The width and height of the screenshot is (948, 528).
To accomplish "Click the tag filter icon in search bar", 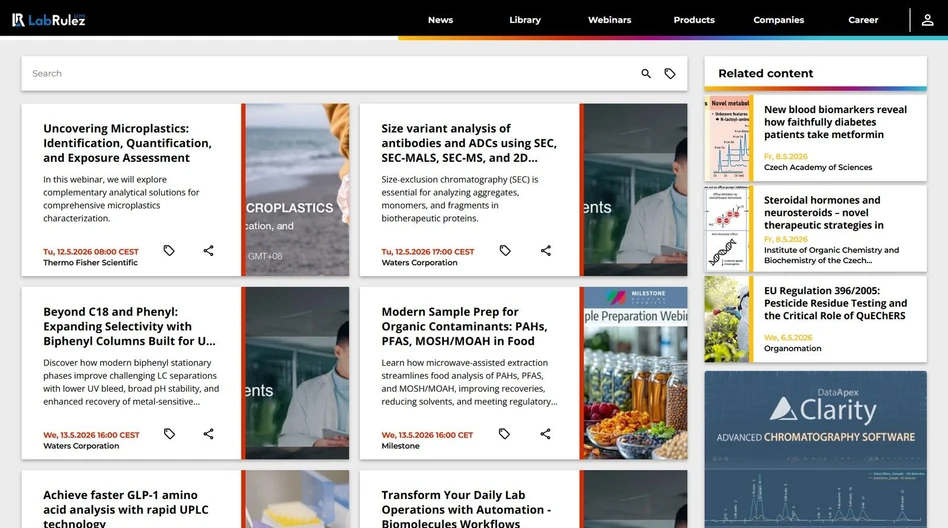I will [670, 73].
